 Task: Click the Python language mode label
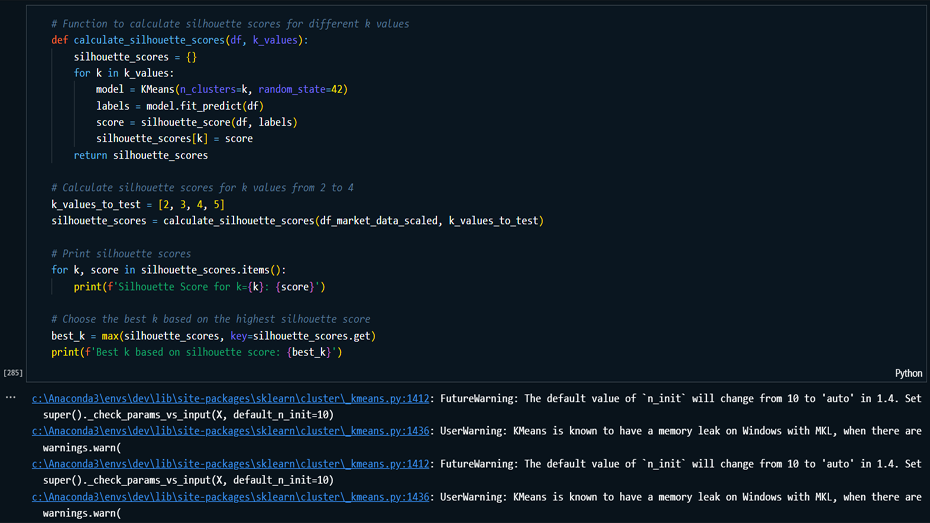tap(908, 373)
